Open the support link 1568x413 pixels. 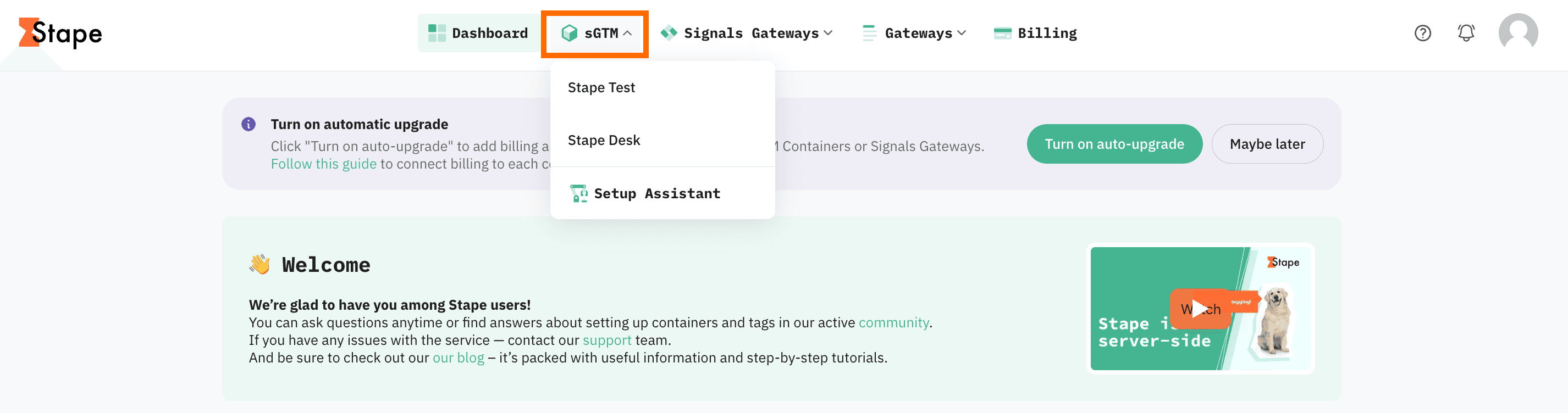606,341
